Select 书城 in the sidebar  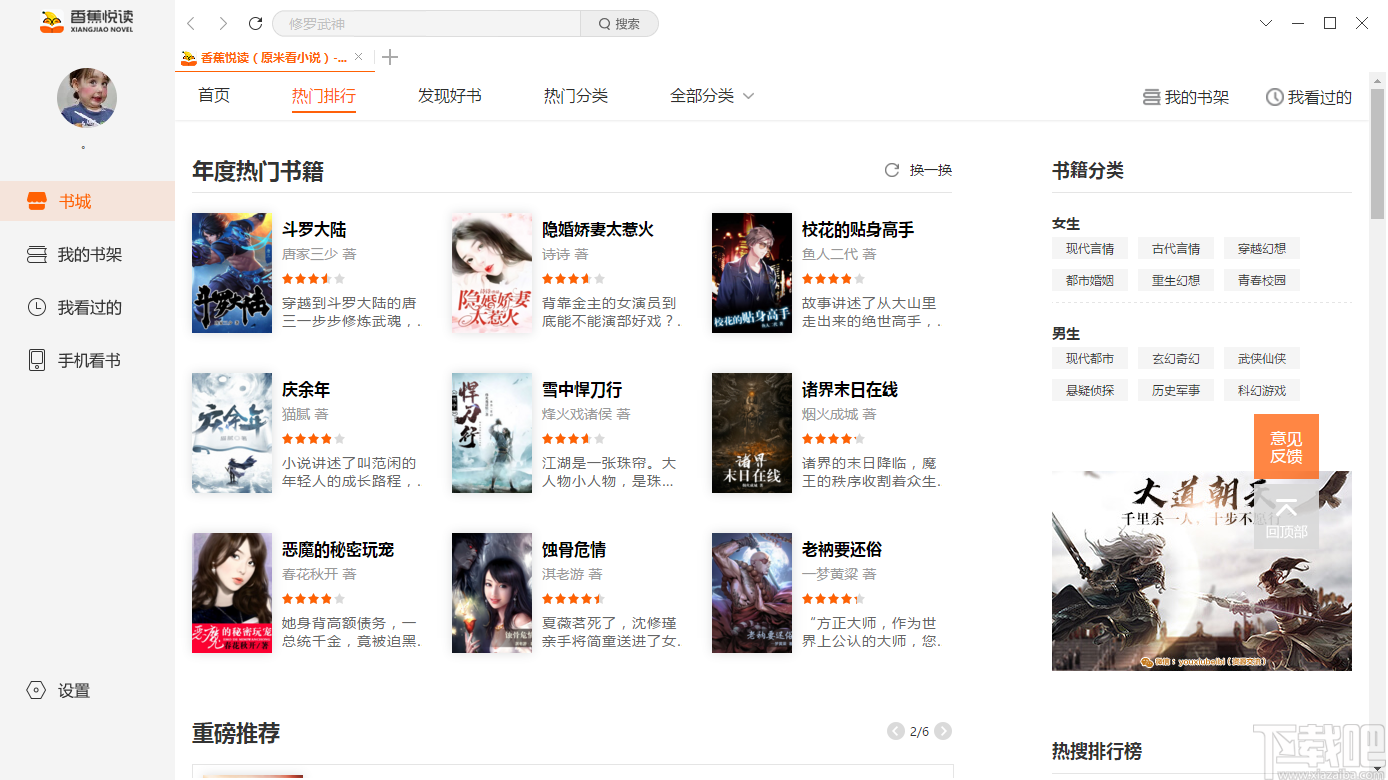coord(87,201)
